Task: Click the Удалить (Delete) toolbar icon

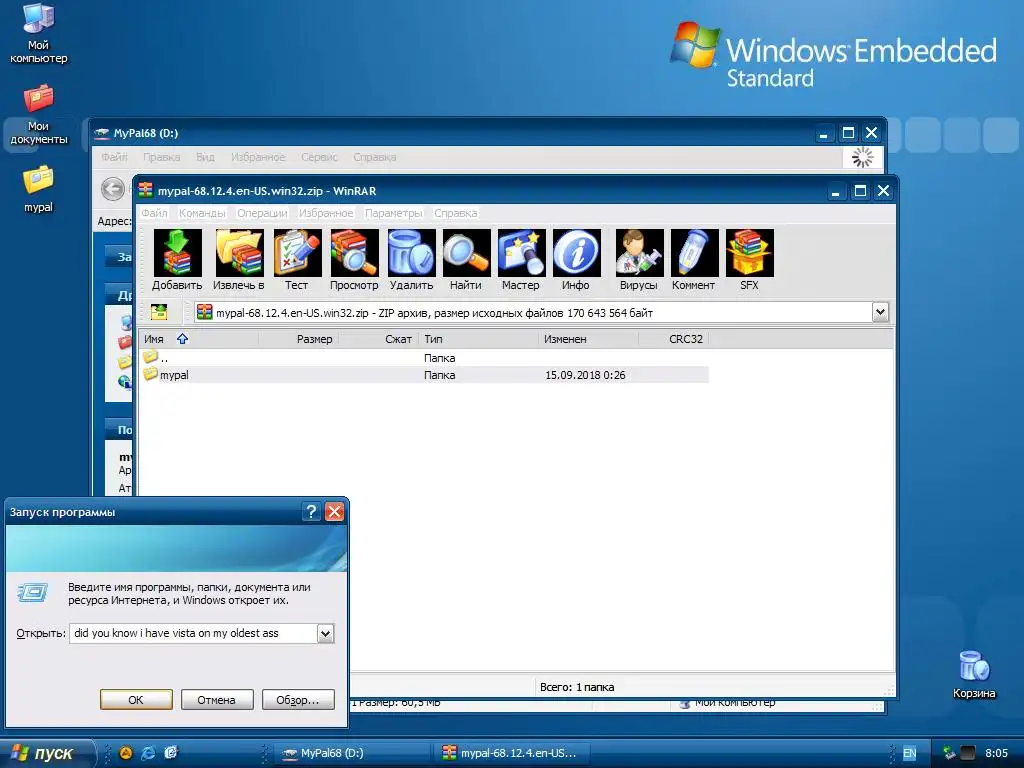Action: pyautogui.click(x=411, y=259)
